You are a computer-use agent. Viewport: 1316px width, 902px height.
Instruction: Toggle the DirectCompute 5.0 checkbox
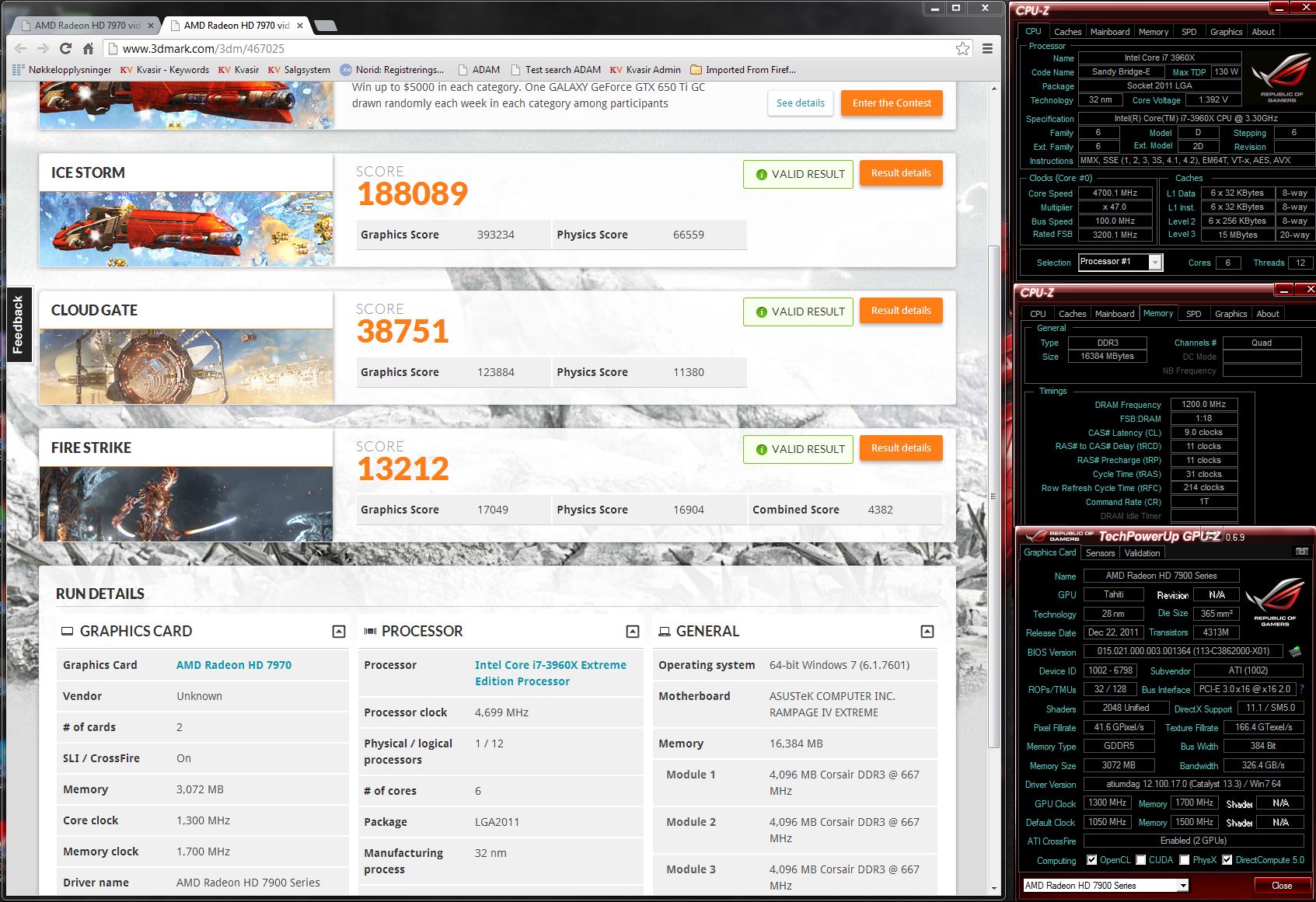[1227, 860]
